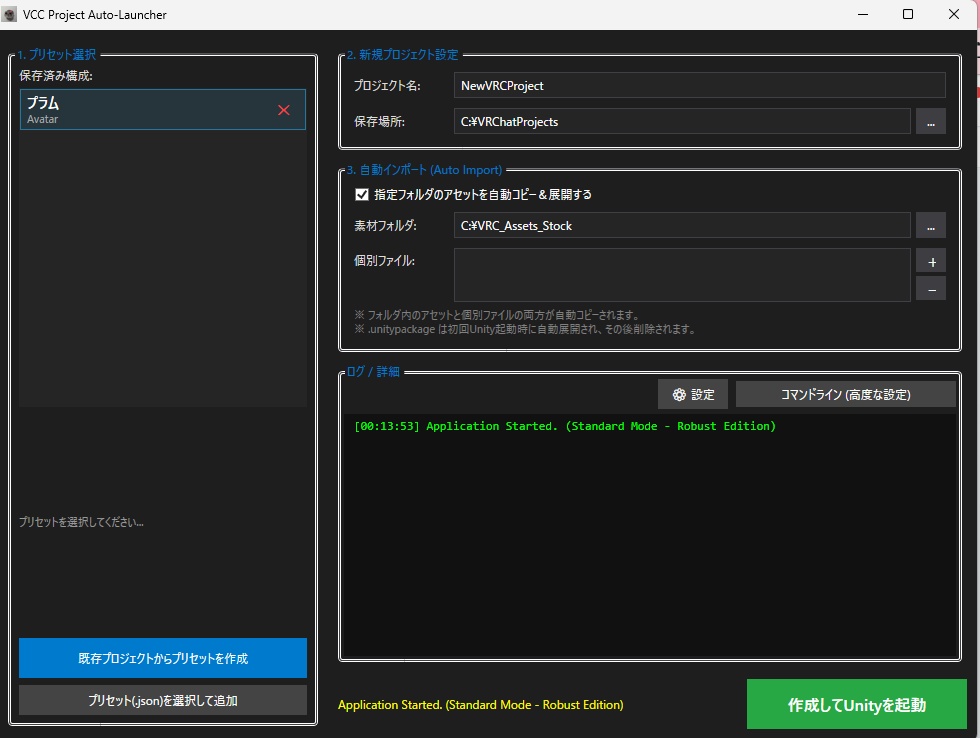The image size is (980, 738).
Task: Remove a file with the minus icon
Action: pos(930,288)
